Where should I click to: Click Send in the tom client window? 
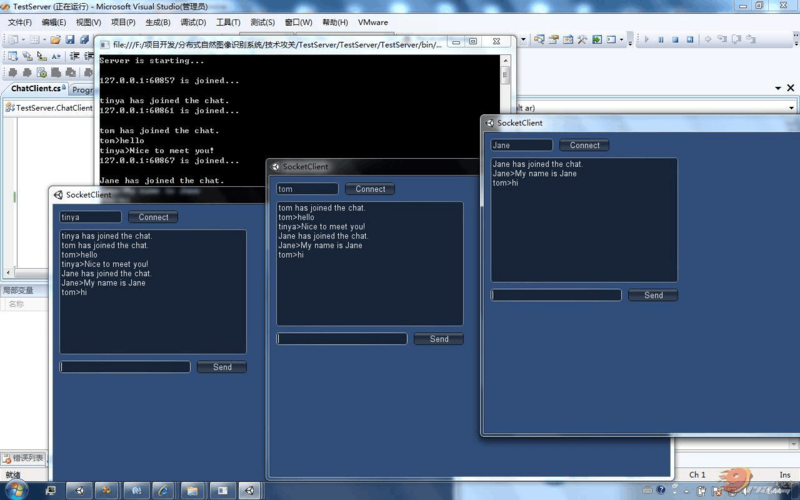pos(439,339)
